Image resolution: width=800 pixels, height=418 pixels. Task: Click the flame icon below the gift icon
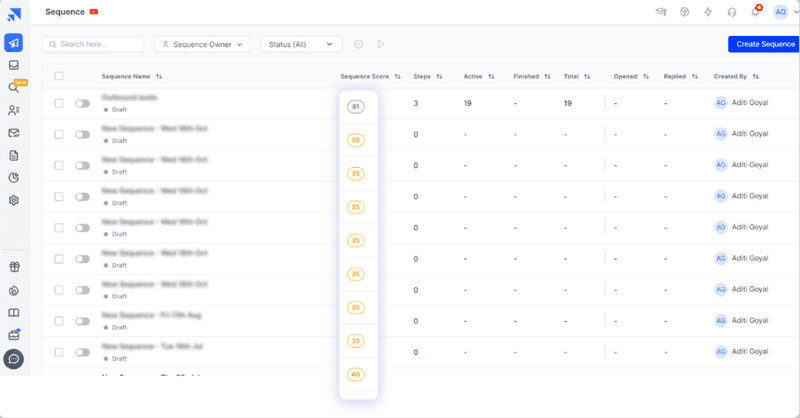tap(14, 290)
